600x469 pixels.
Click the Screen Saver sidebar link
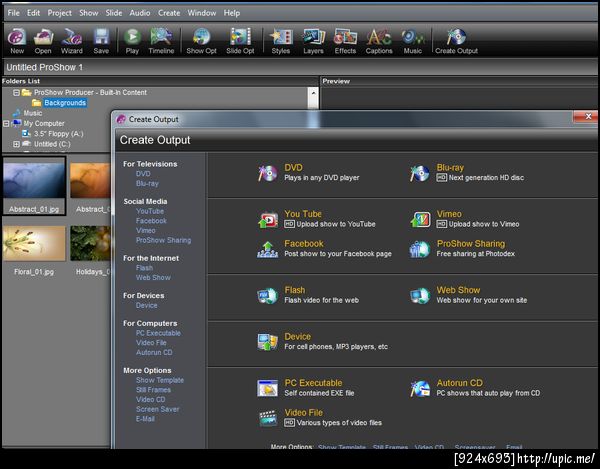tap(157, 409)
